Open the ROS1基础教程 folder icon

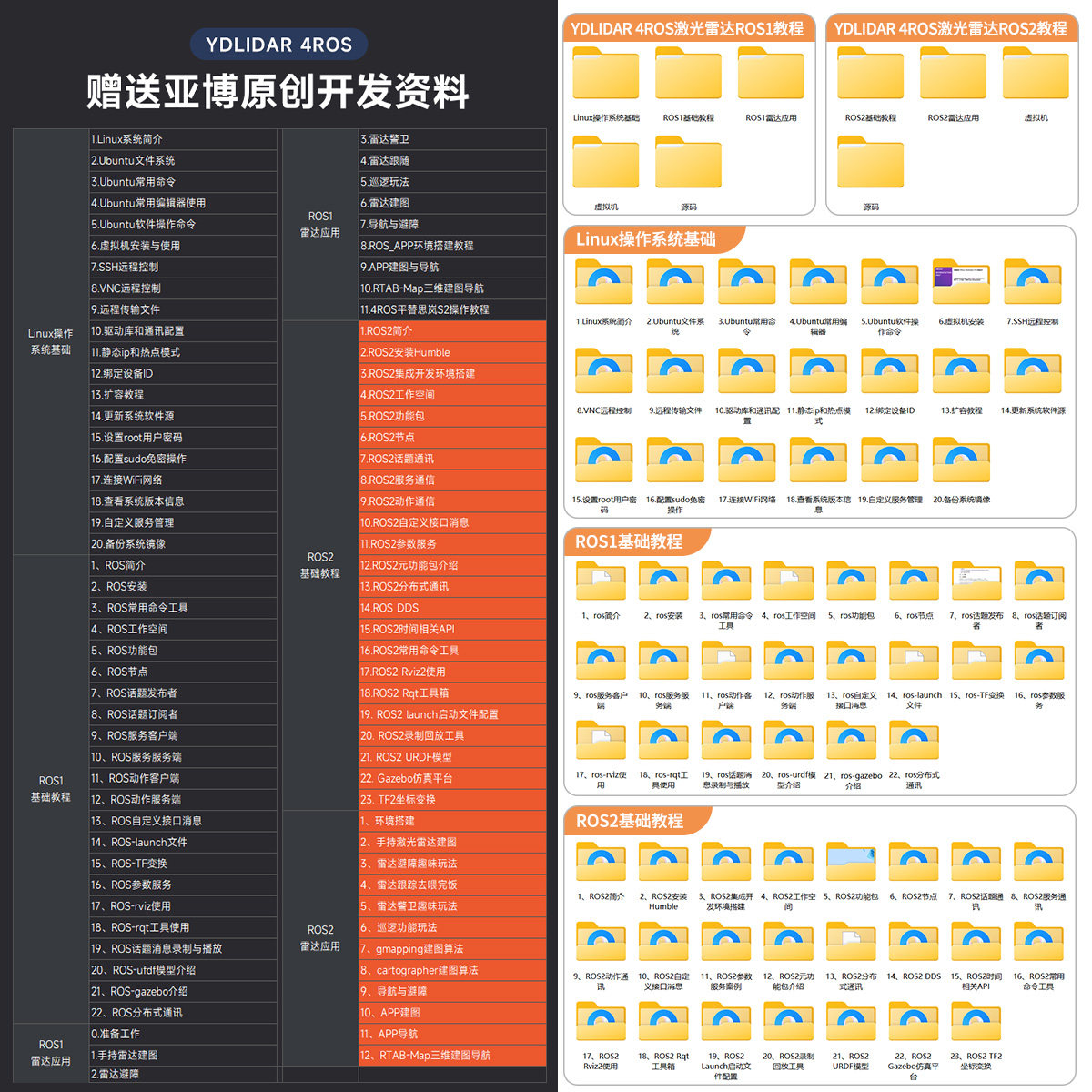tap(689, 74)
